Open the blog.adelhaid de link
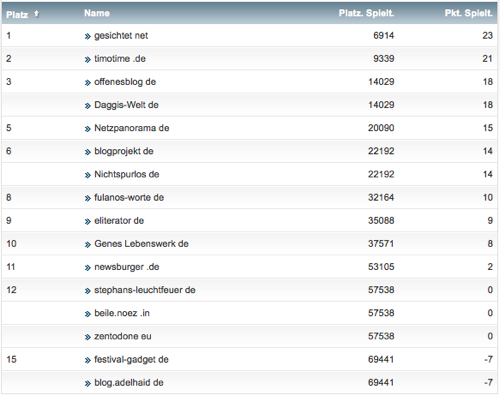The image size is (500, 396). tap(129, 383)
